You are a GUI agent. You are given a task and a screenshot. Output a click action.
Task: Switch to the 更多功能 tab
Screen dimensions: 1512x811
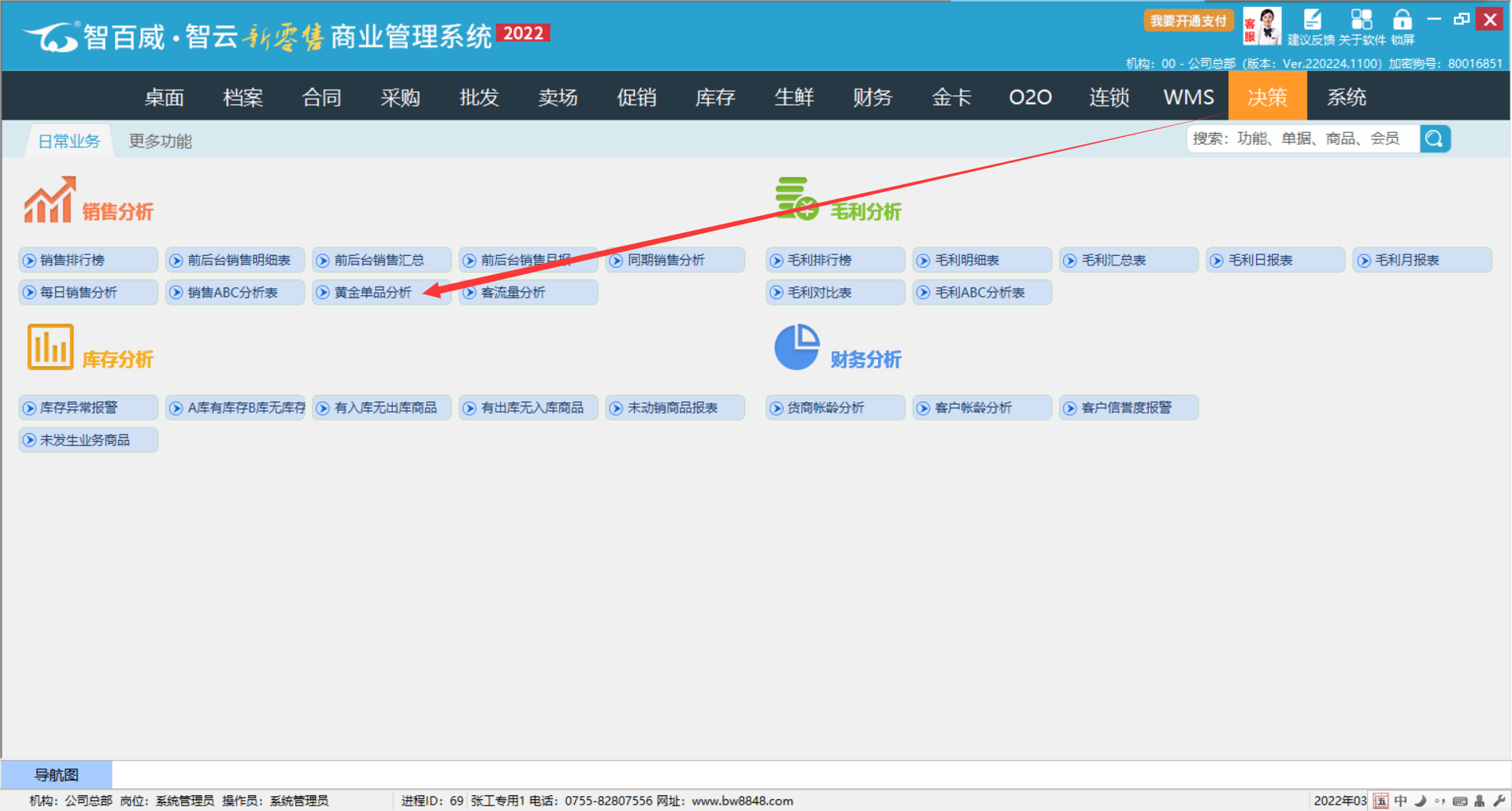pyautogui.click(x=160, y=141)
